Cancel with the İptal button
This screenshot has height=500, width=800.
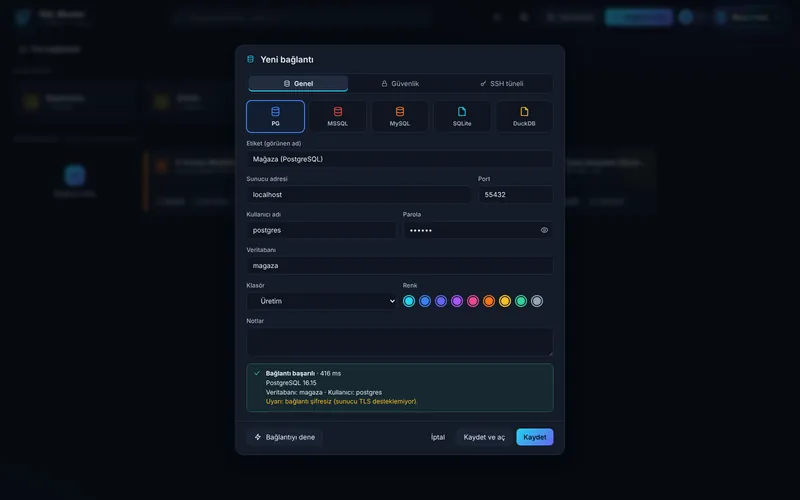pyautogui.click(x=438, y=437)
